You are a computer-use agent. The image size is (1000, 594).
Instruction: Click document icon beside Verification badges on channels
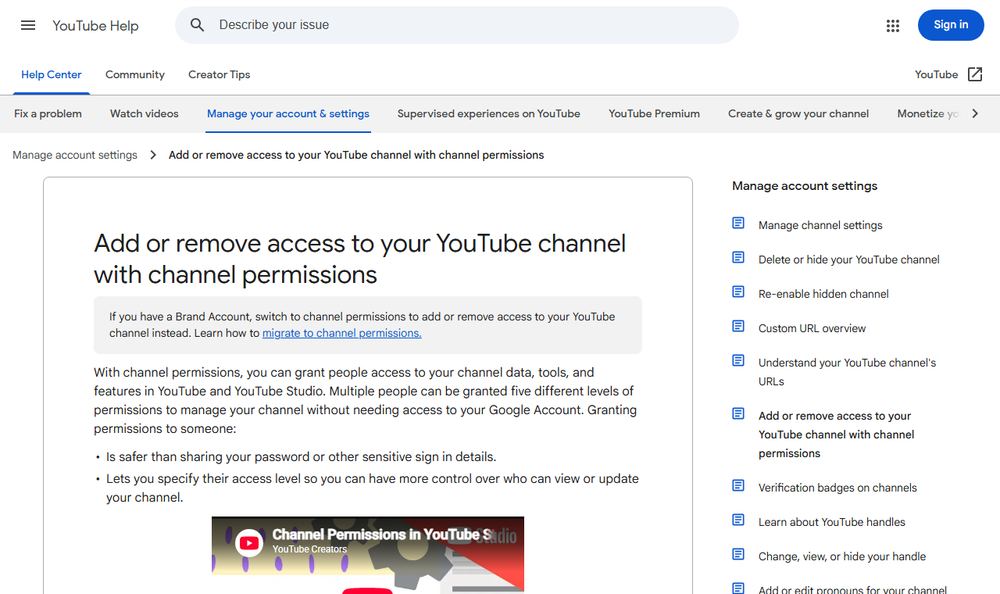tap(739, 486)
